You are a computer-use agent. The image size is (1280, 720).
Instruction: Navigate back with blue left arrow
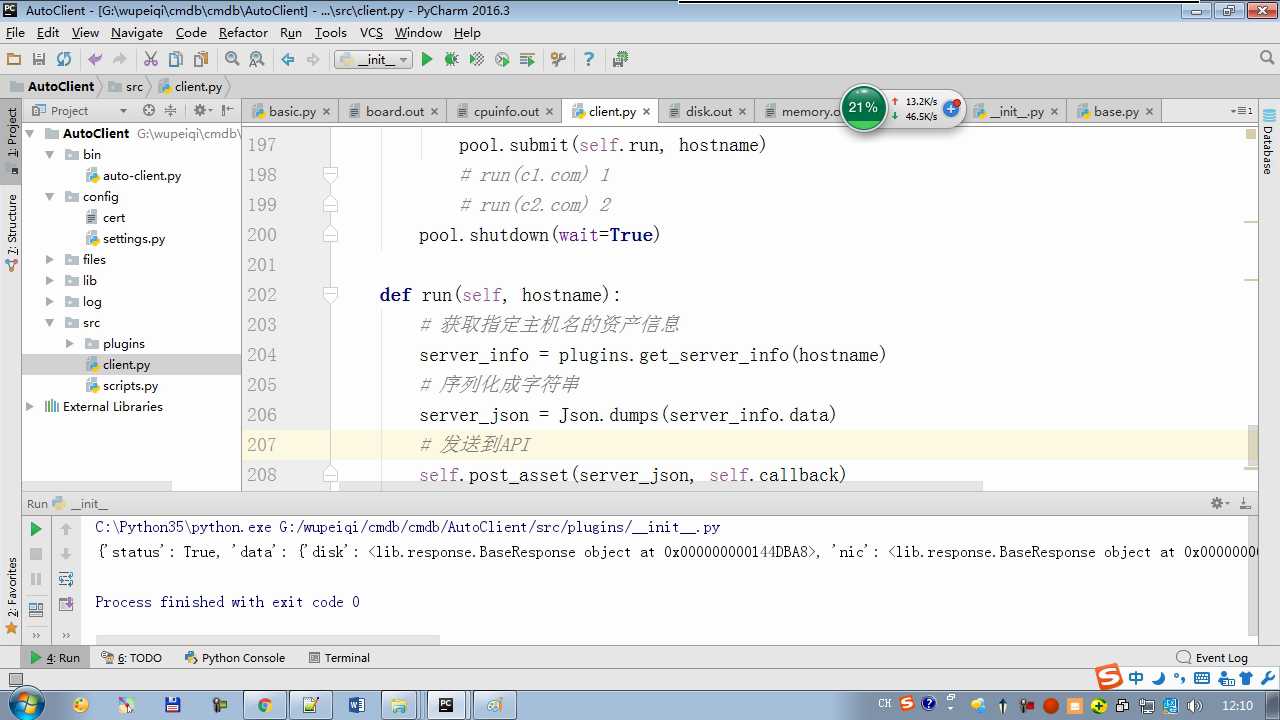click(288, 60)
